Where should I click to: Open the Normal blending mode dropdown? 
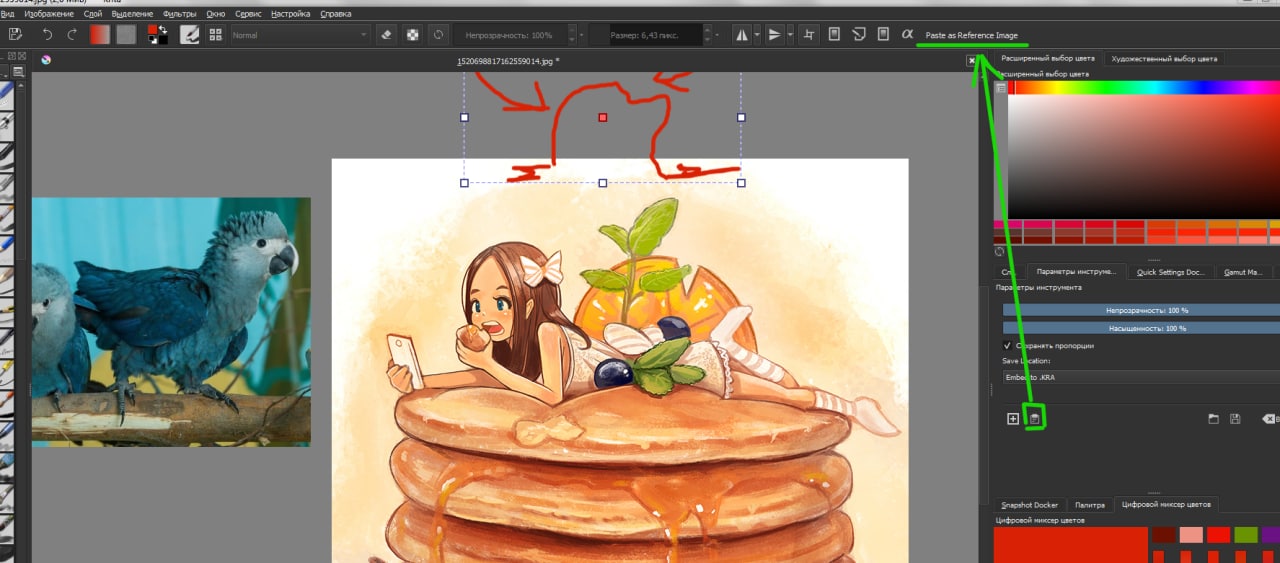point(300,35)
